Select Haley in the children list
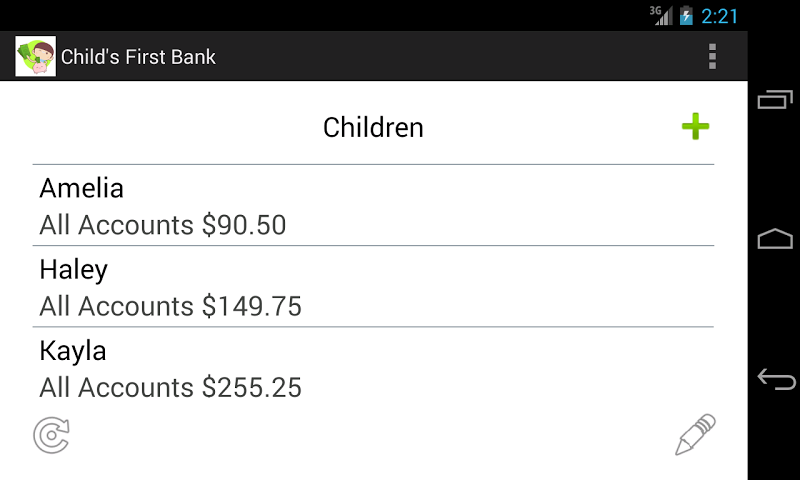Viewport: 800px width, 480px height. tap(73, 270)
